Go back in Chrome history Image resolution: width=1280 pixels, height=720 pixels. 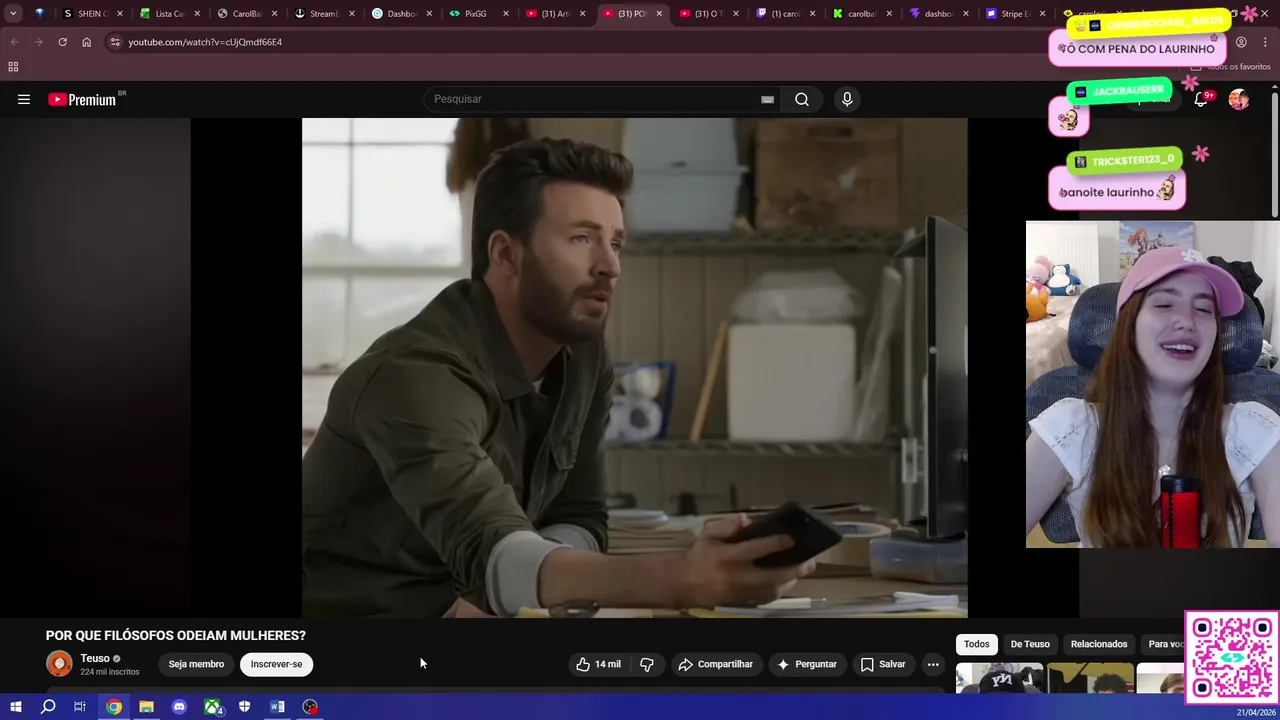[14, 42]
